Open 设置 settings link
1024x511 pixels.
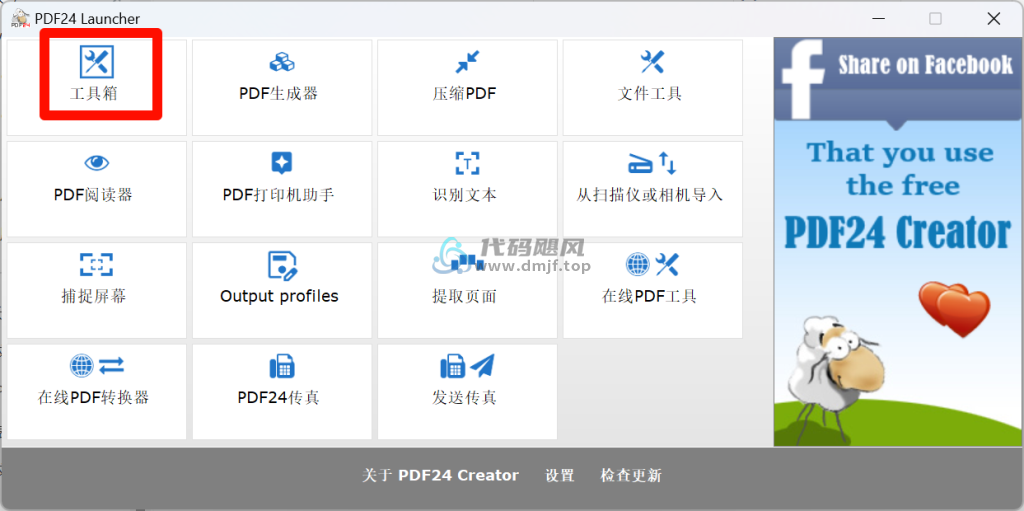pyautogui.click(x=560, y=476)
